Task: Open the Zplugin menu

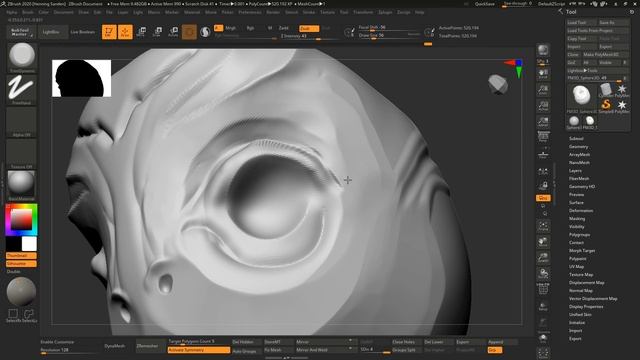Action: pos(385,12)
